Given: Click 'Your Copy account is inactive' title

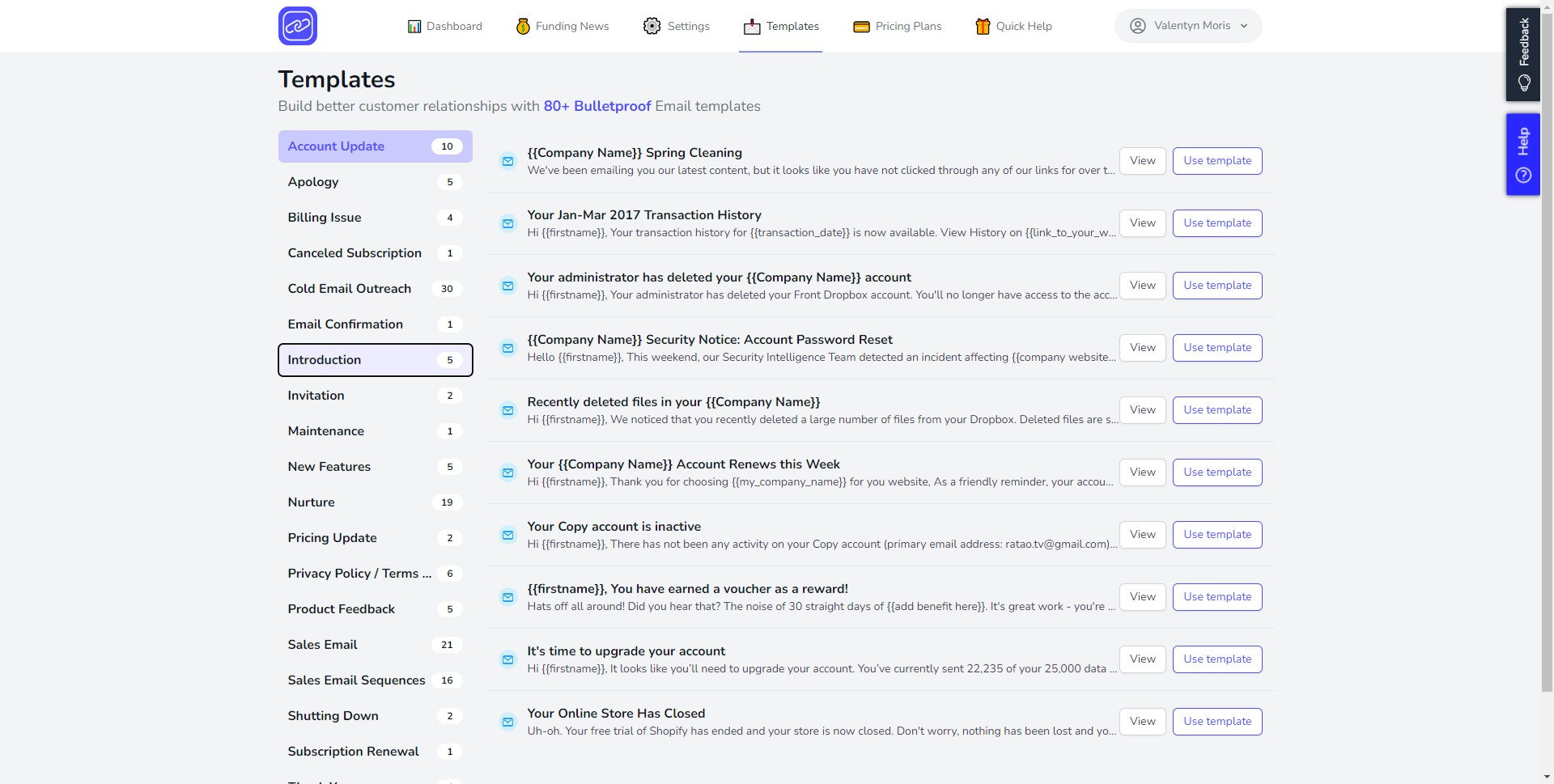Looking at the screenshot, I should [614, 527].
